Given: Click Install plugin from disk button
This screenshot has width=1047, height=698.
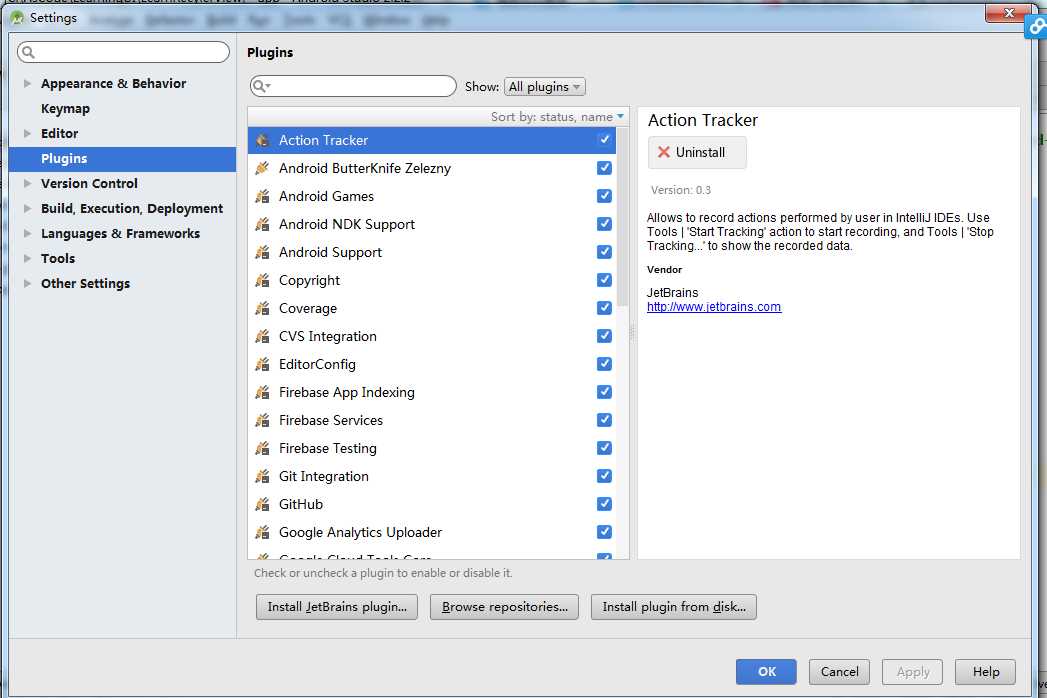Looking at the screenshot, I should [674, 607].
